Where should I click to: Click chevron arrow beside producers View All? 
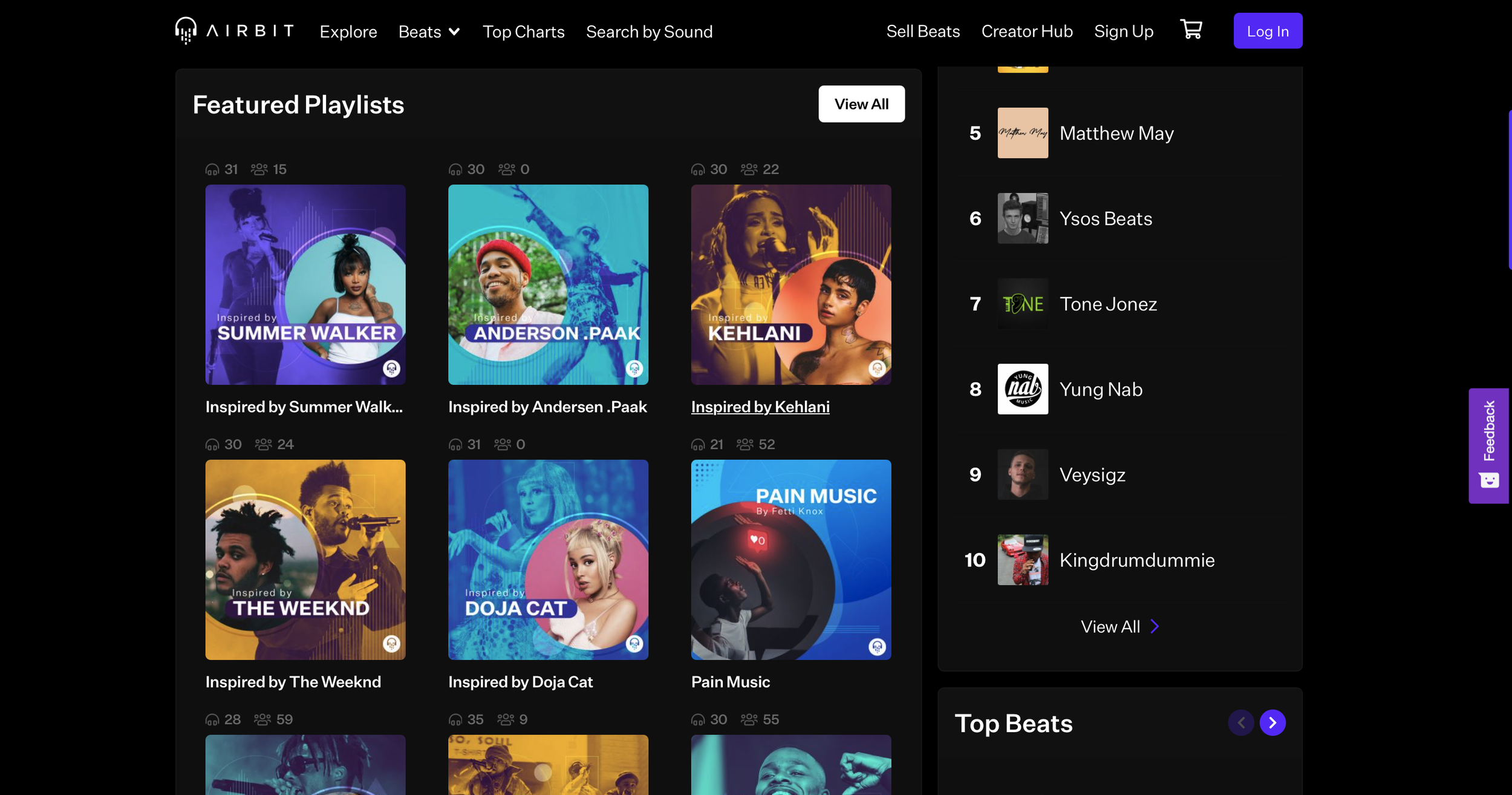click(1155, 626)
